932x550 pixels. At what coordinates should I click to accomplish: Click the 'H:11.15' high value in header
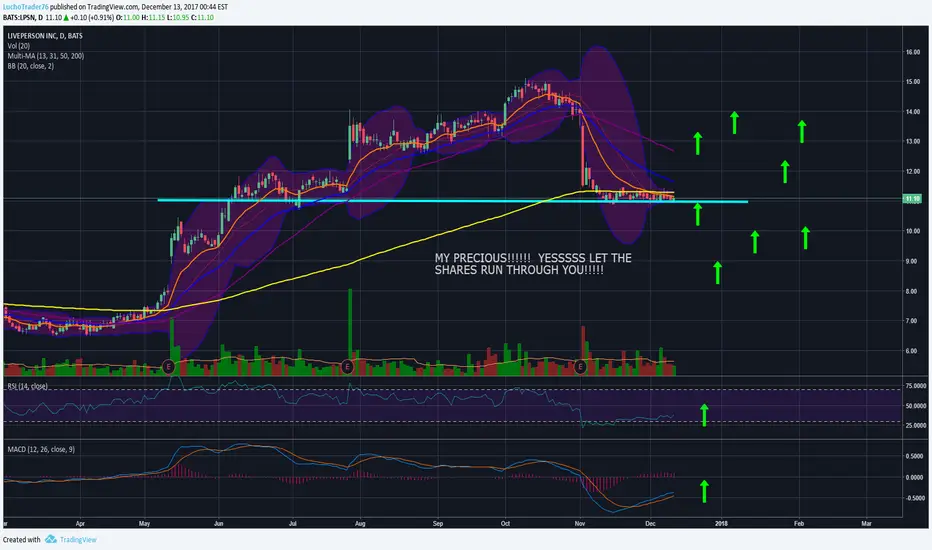(153, 18)
